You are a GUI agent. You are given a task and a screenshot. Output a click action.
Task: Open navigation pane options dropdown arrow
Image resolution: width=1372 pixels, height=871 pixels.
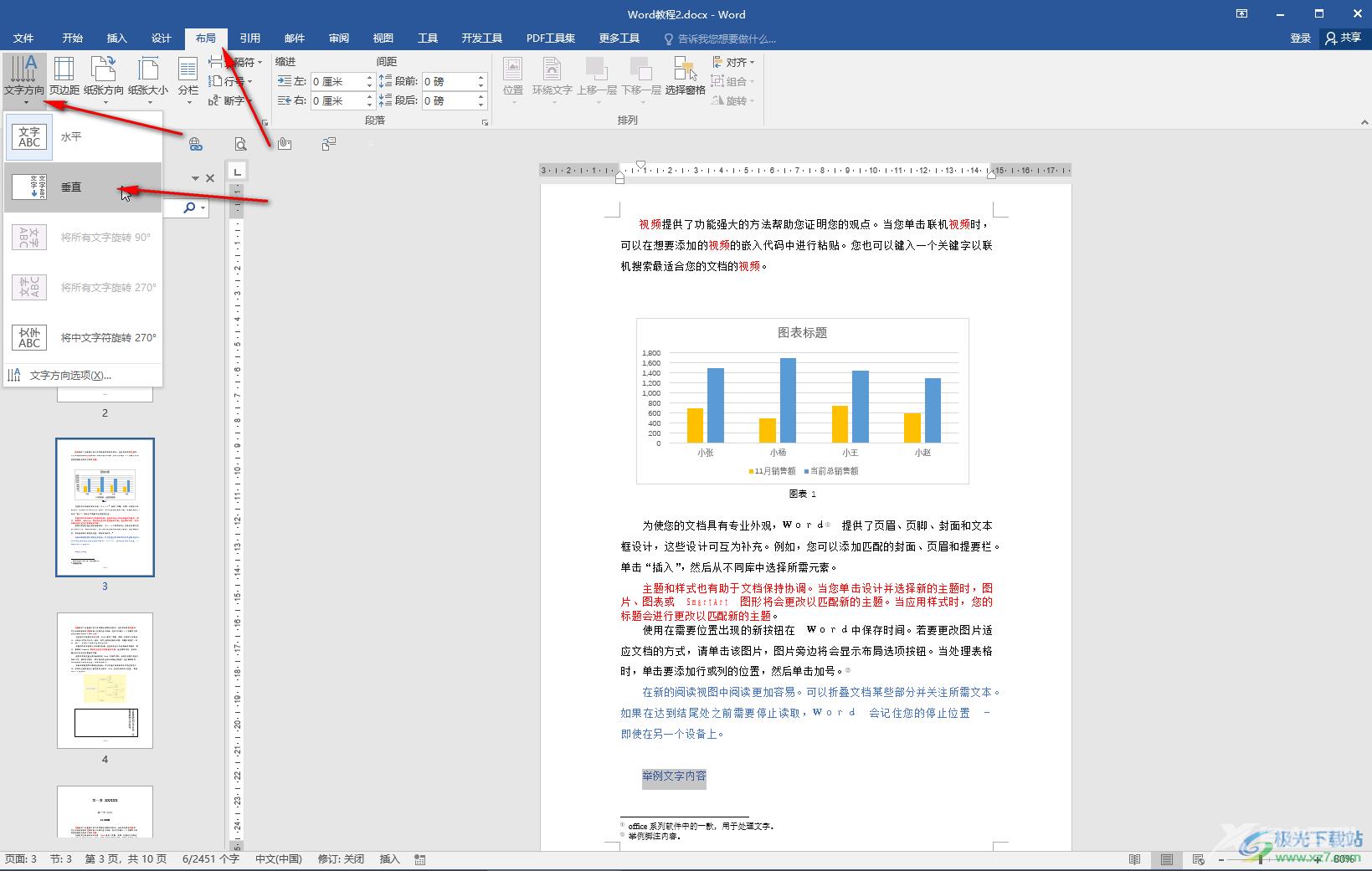tap(195, 178)
